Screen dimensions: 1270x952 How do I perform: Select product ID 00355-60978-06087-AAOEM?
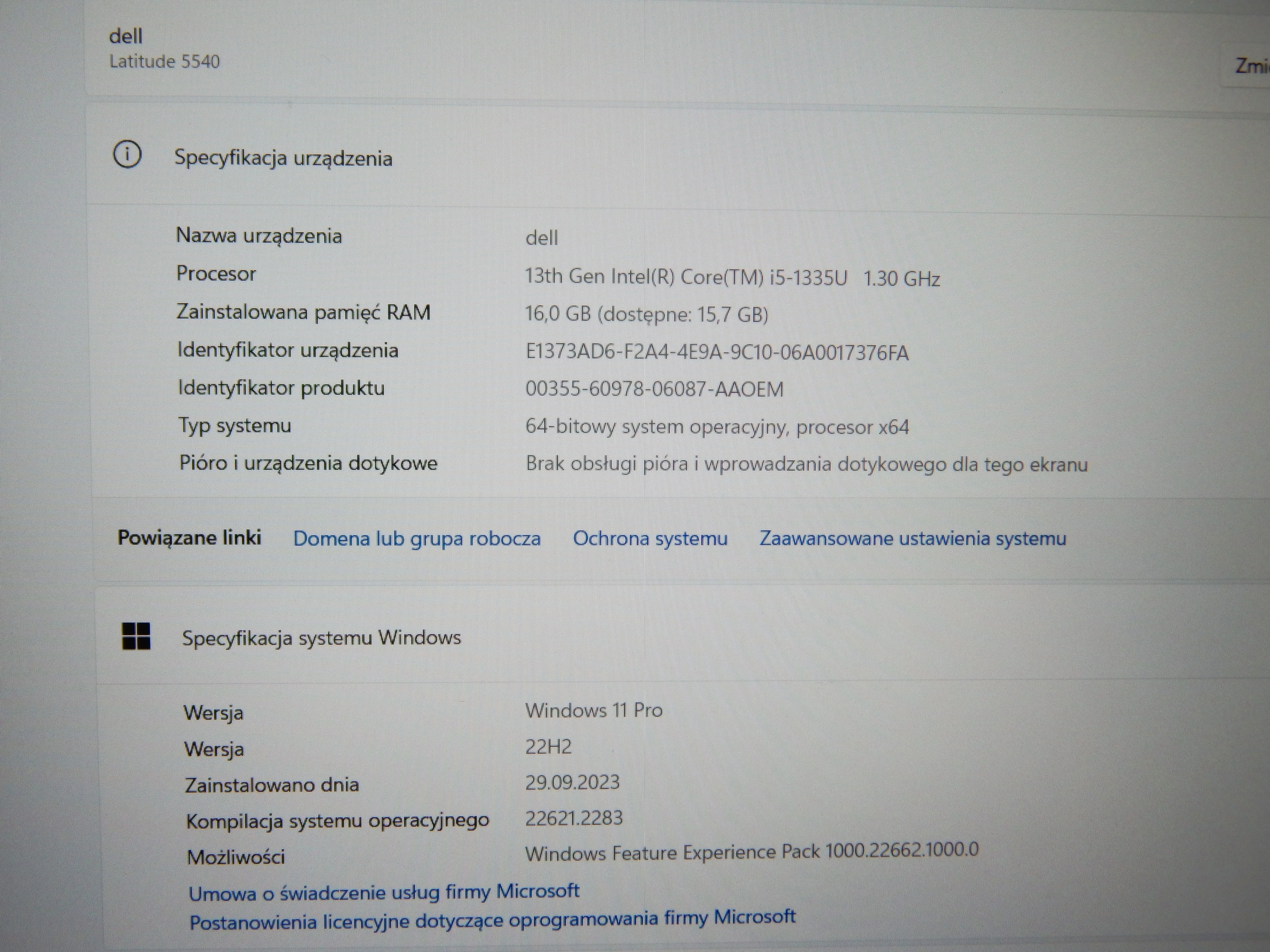point(655,389)
